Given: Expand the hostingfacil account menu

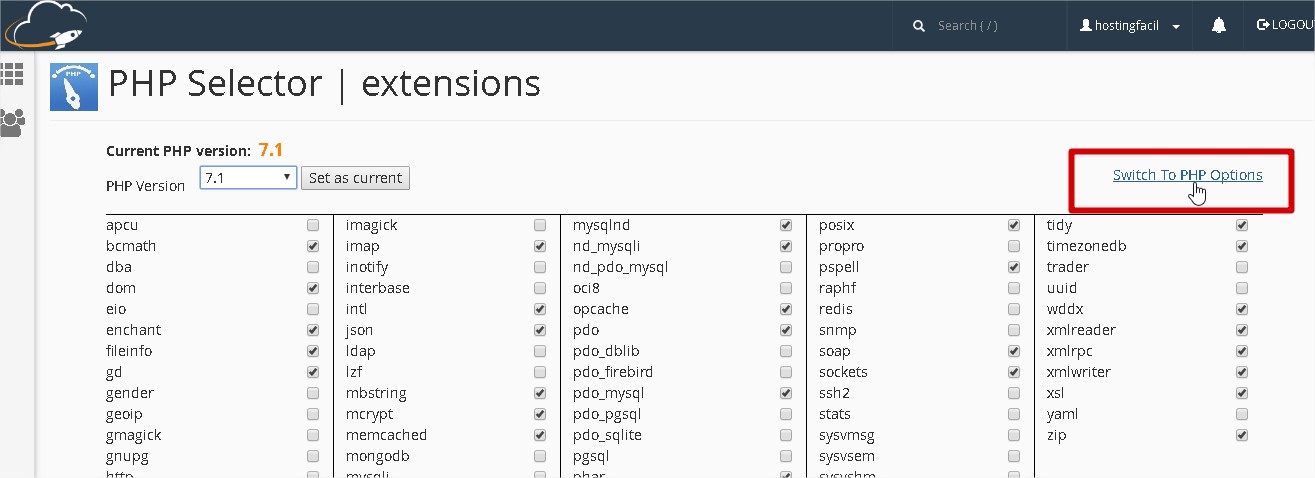Looking at the screenshot, I should [1176, 27].
